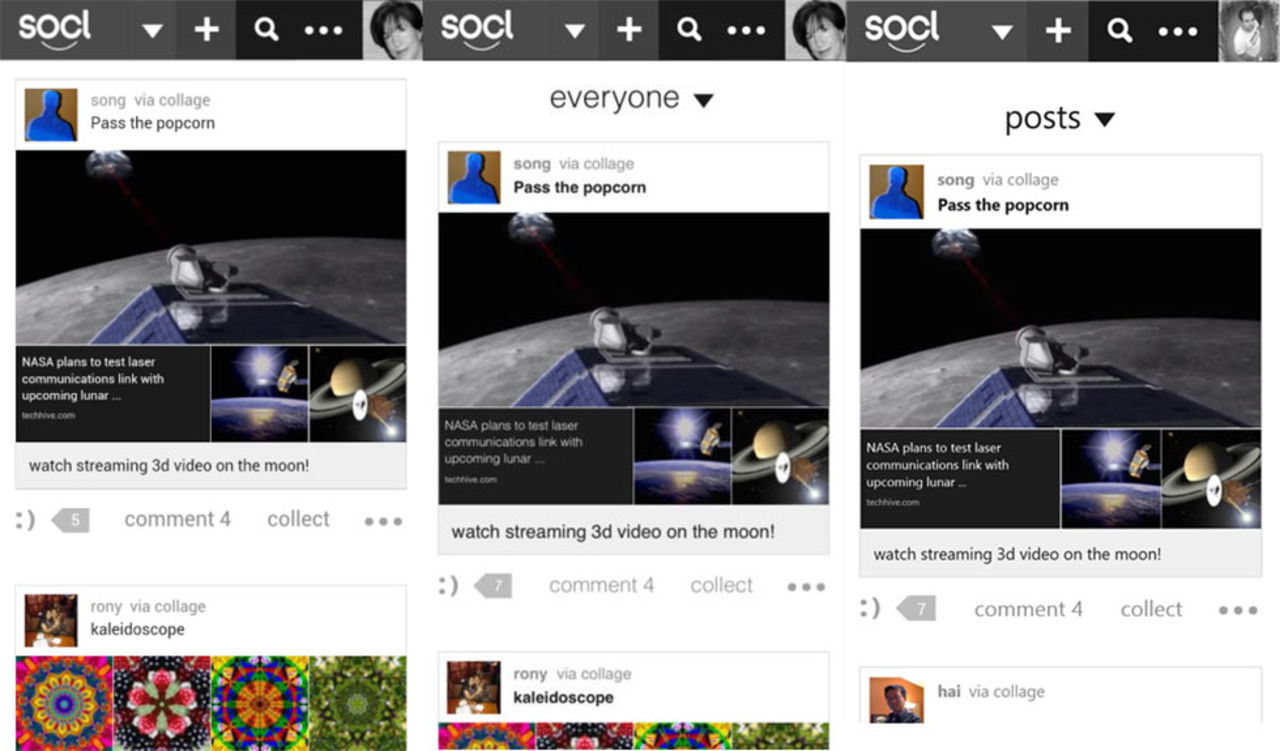1280x751 pixels.
Task: Tap the plus icon in the left screen header
Action: 206,30
